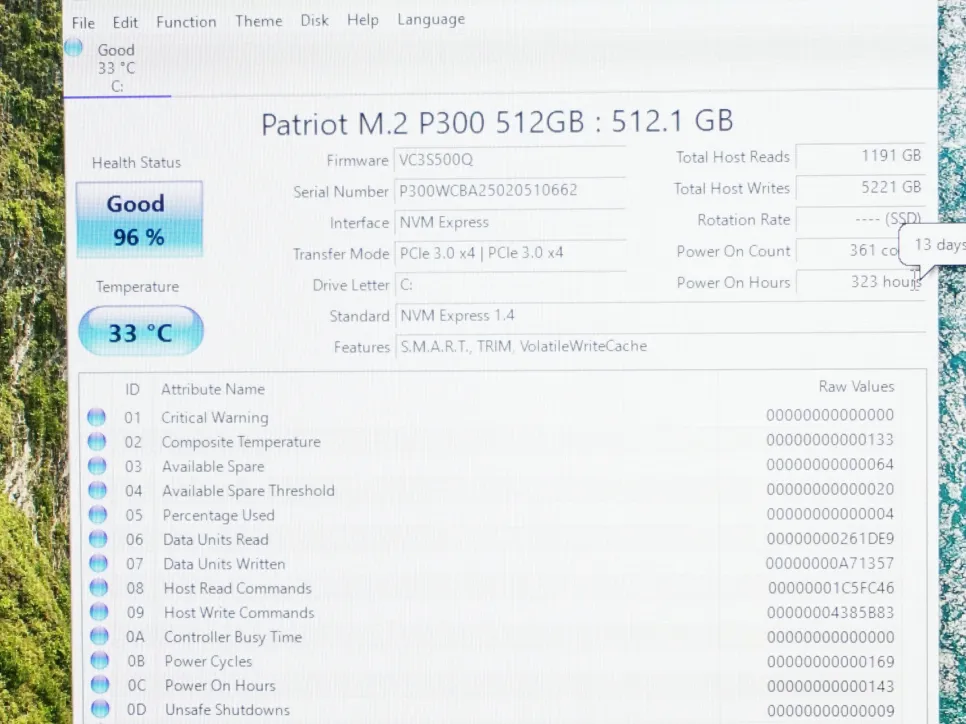Click the Available Spare status orb icon
Viewport: 966px width, 724px height.
97,466
